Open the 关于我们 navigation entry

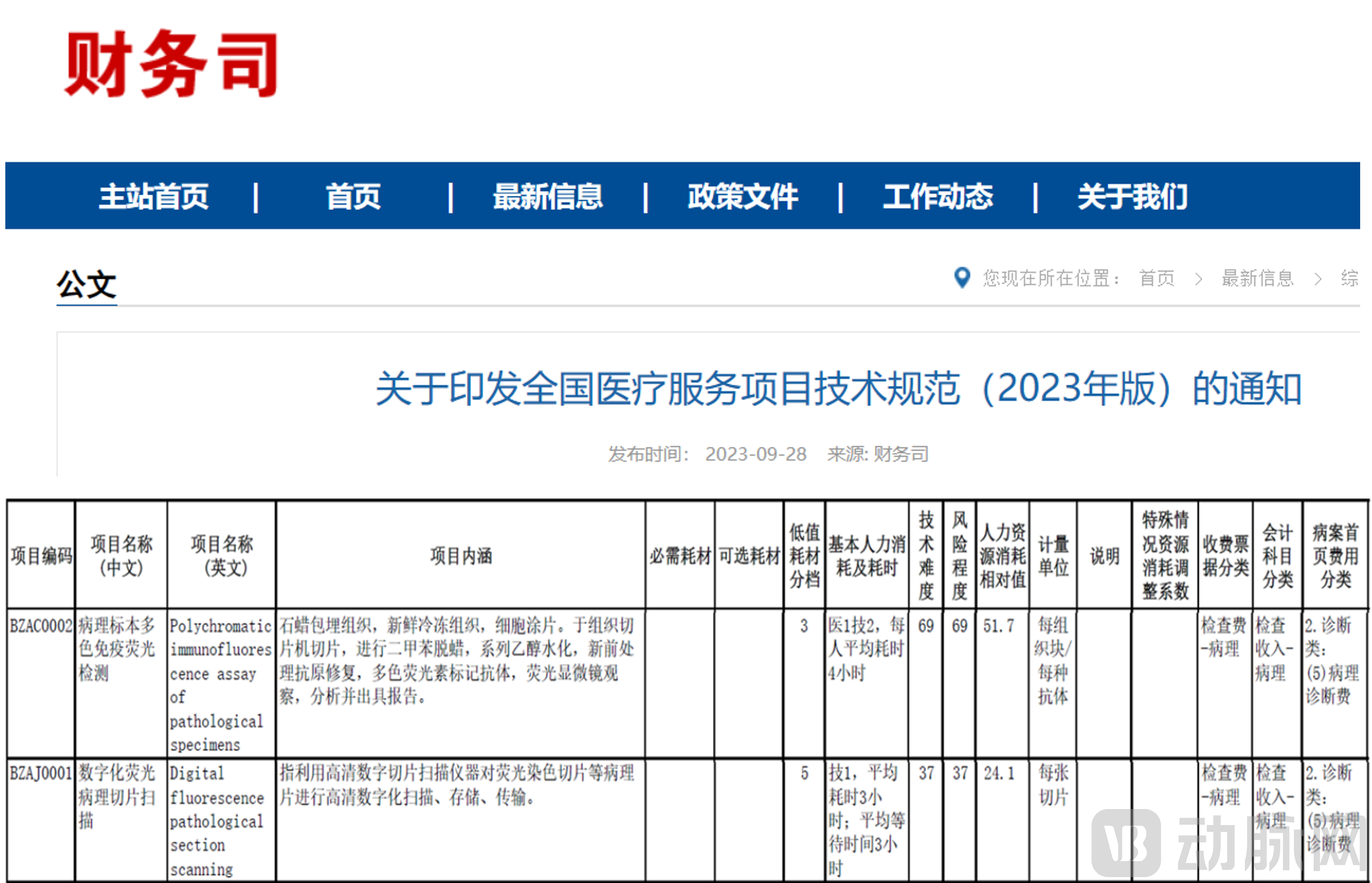tap(1133, 198)
